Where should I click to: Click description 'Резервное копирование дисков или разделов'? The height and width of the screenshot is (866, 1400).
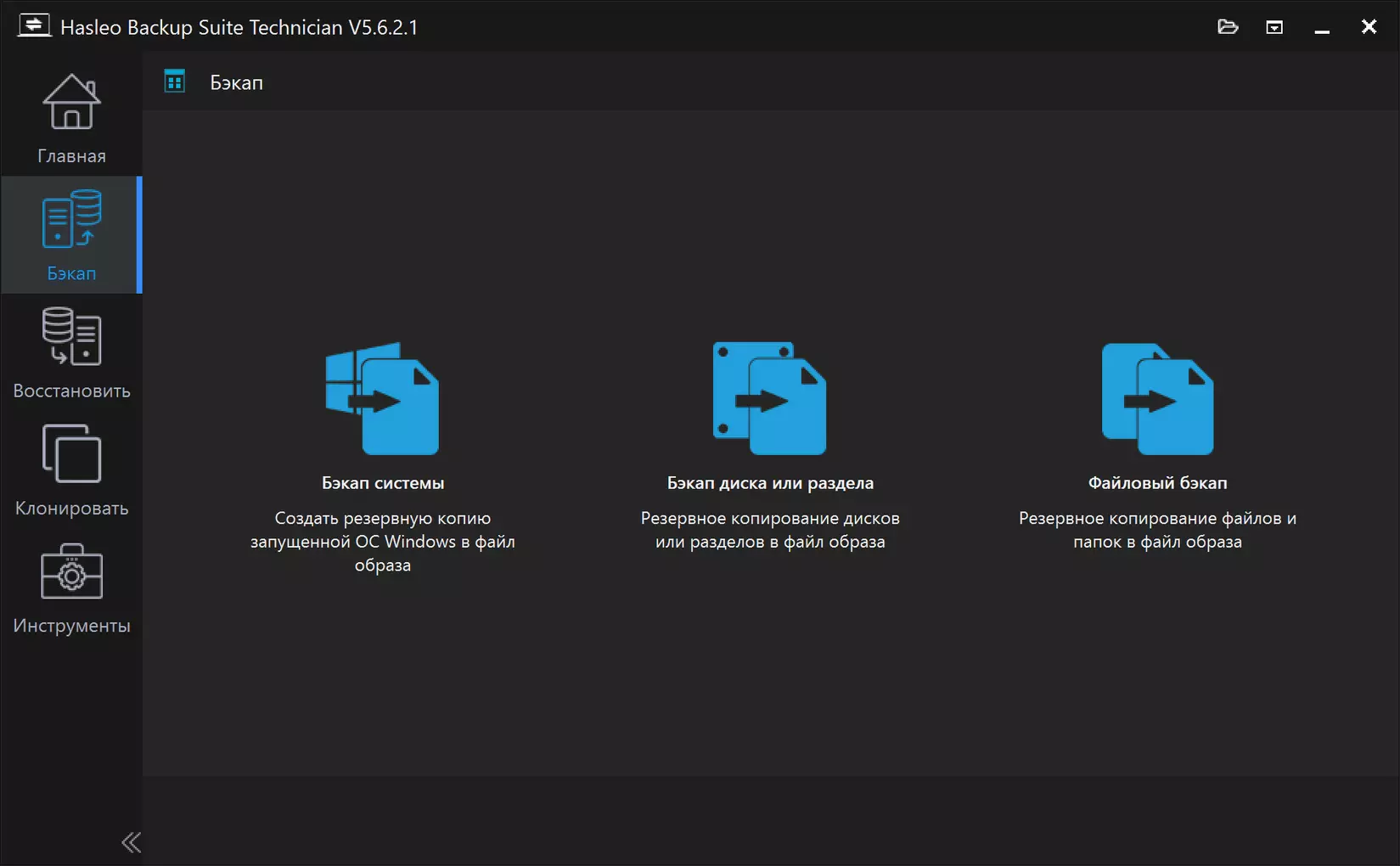tap(770, 530)
